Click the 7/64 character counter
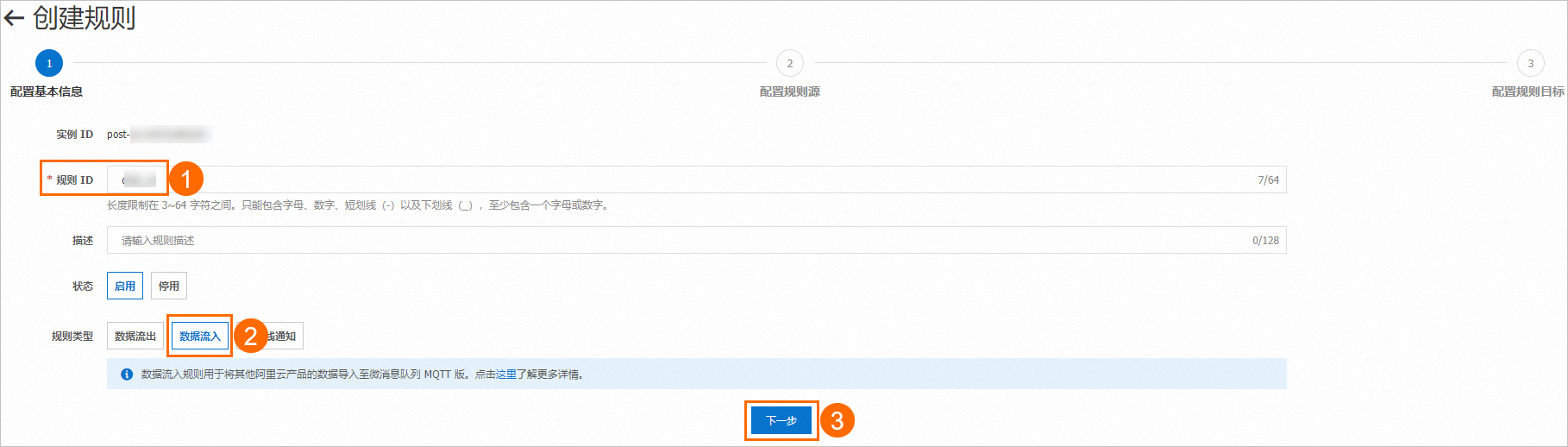 [1268, 179]
